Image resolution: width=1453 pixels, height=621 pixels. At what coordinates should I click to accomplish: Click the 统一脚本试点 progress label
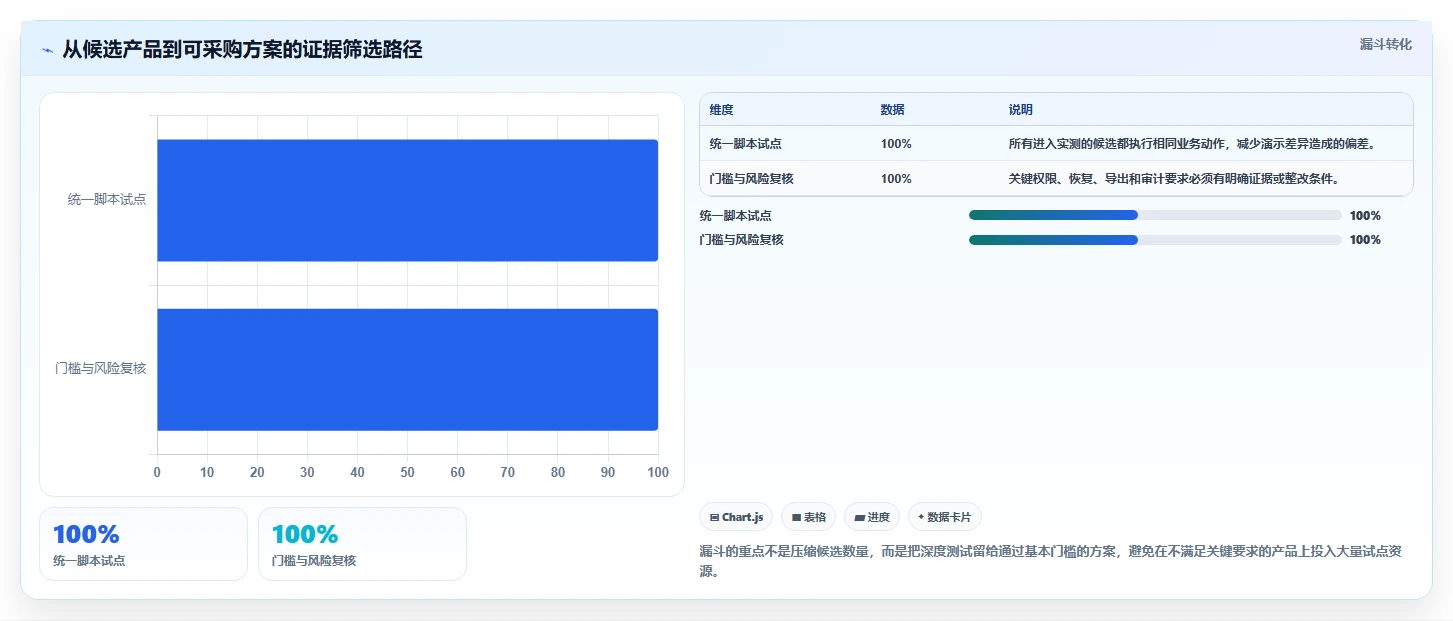pyautogui.click(x=735, y=216)
